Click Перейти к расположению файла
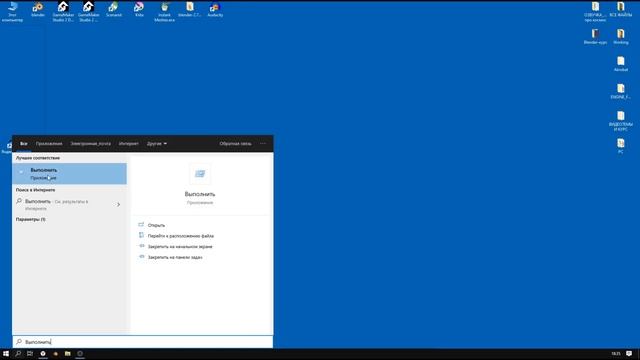 181,236
